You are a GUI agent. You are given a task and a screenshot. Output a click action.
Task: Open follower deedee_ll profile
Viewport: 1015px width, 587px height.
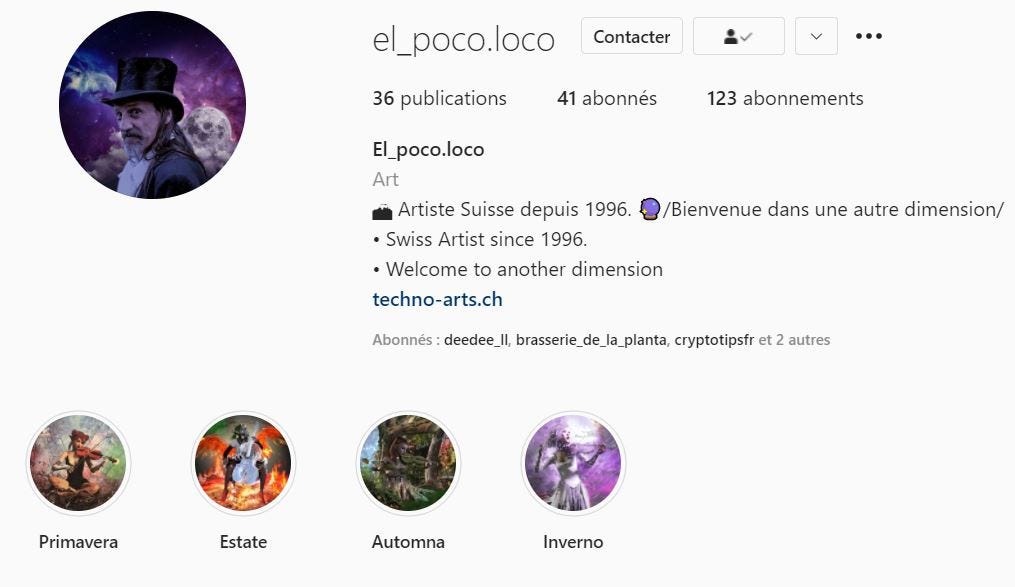coord(476,340)
